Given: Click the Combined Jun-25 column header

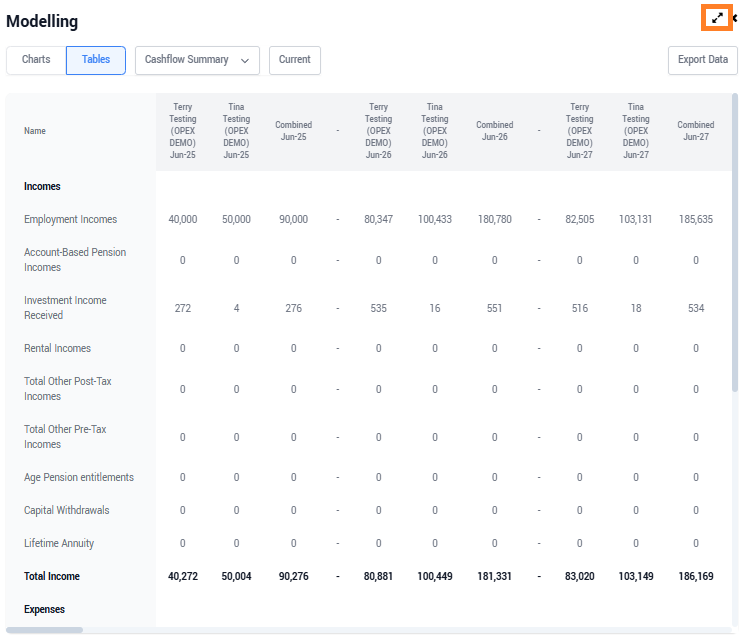Looking at the screenshot, I should [x=293, y=131].
